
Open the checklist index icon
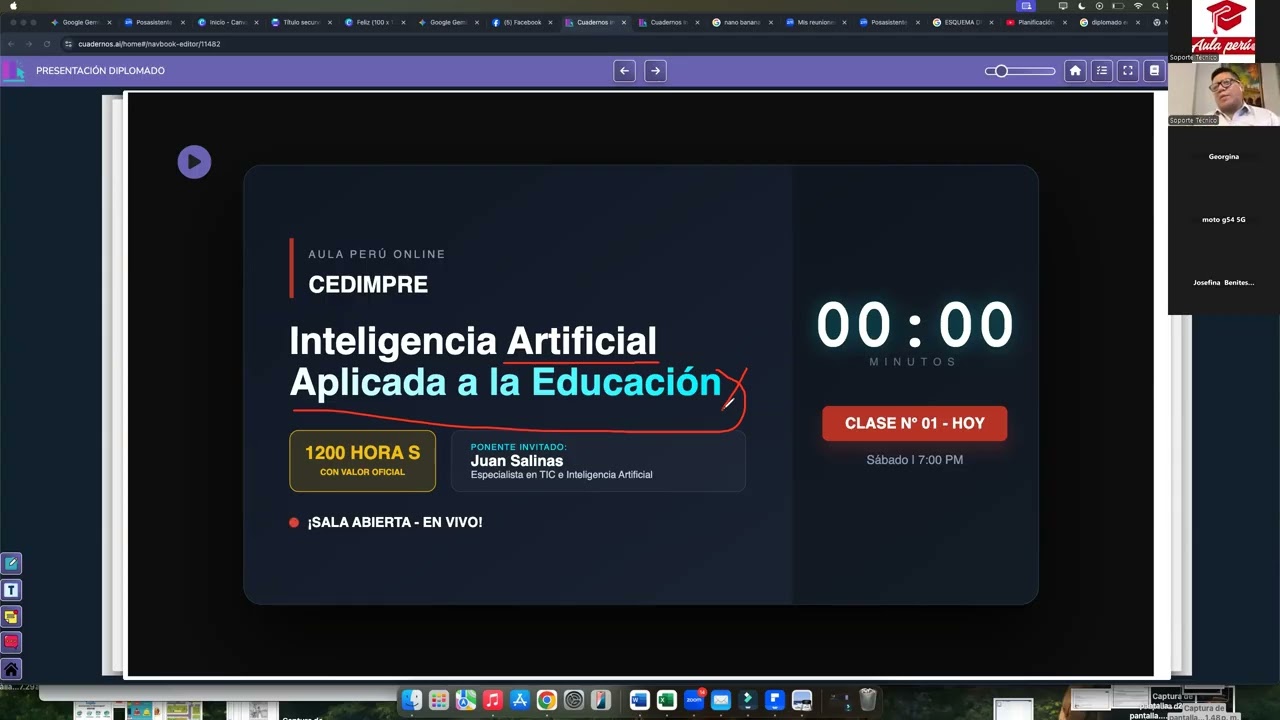[1101, 71]
